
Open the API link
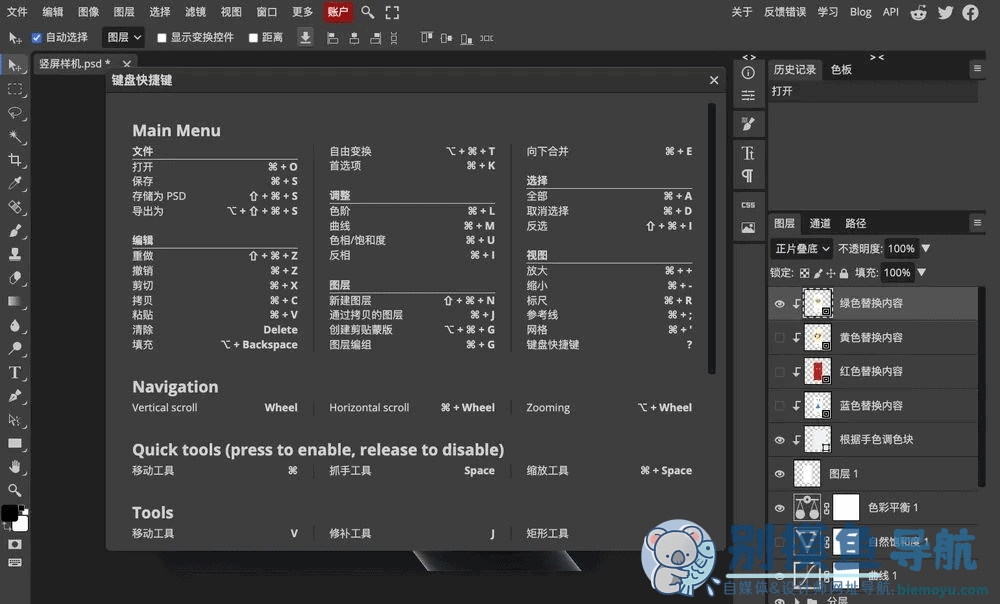point(890,12)
